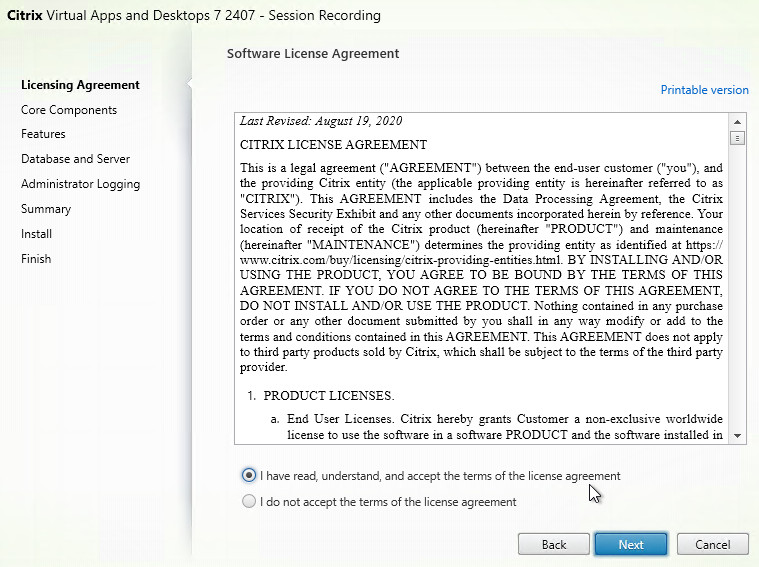Choose the do not accept terms option
Screen dimensions: 759x567
249,502
